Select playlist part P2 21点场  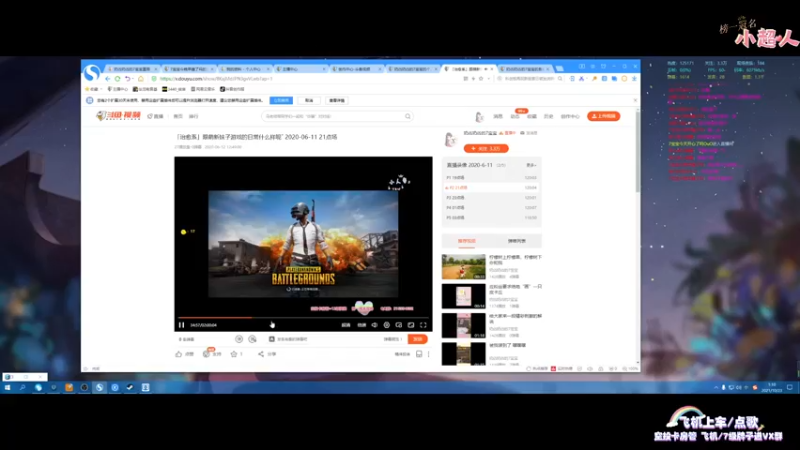pos(491,187)
